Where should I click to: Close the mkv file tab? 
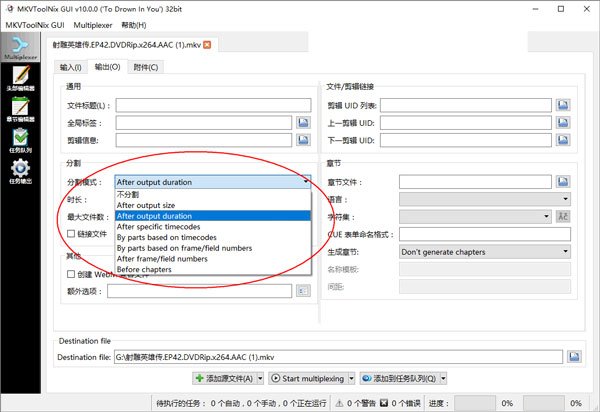(x=207, y=45)
